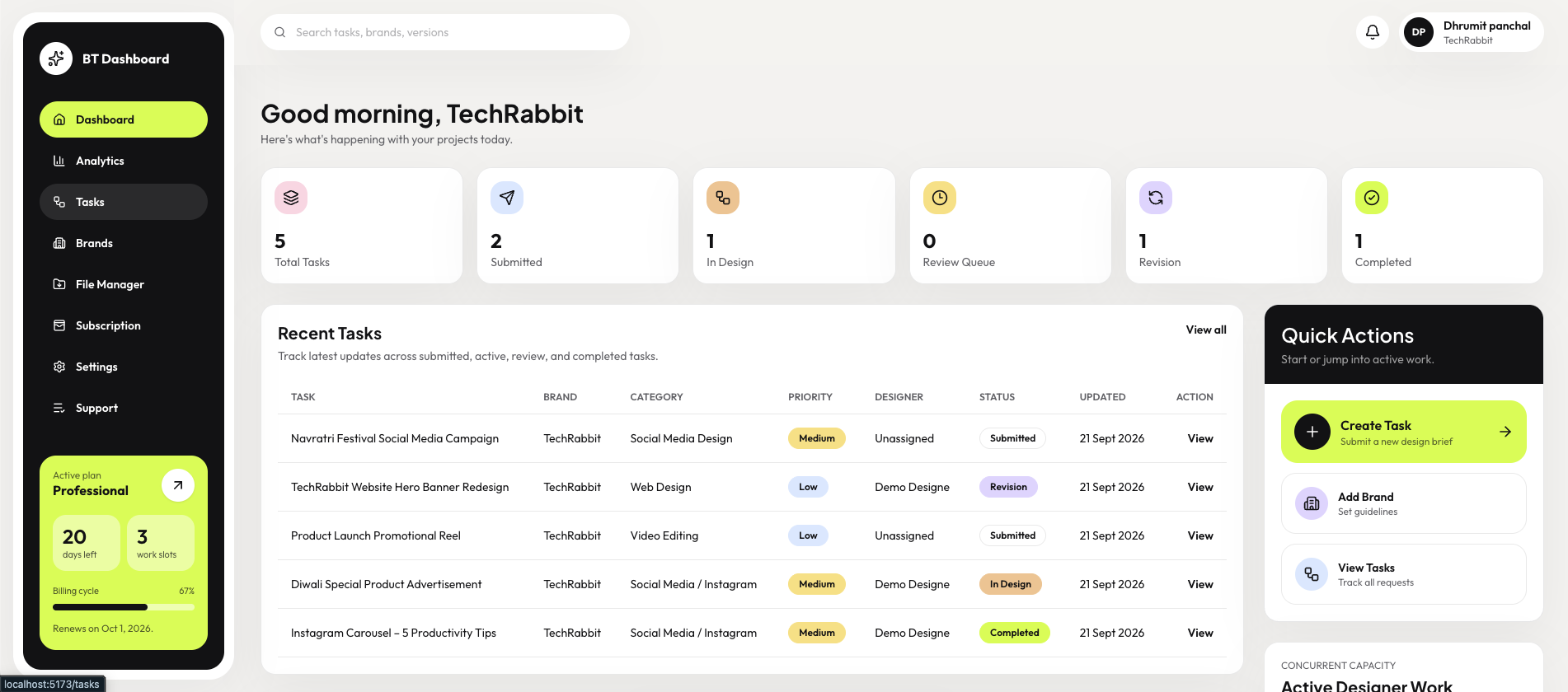1568x692 pixels.
Task: Open Brands in the sidebar
Action: tap(124, 243)
